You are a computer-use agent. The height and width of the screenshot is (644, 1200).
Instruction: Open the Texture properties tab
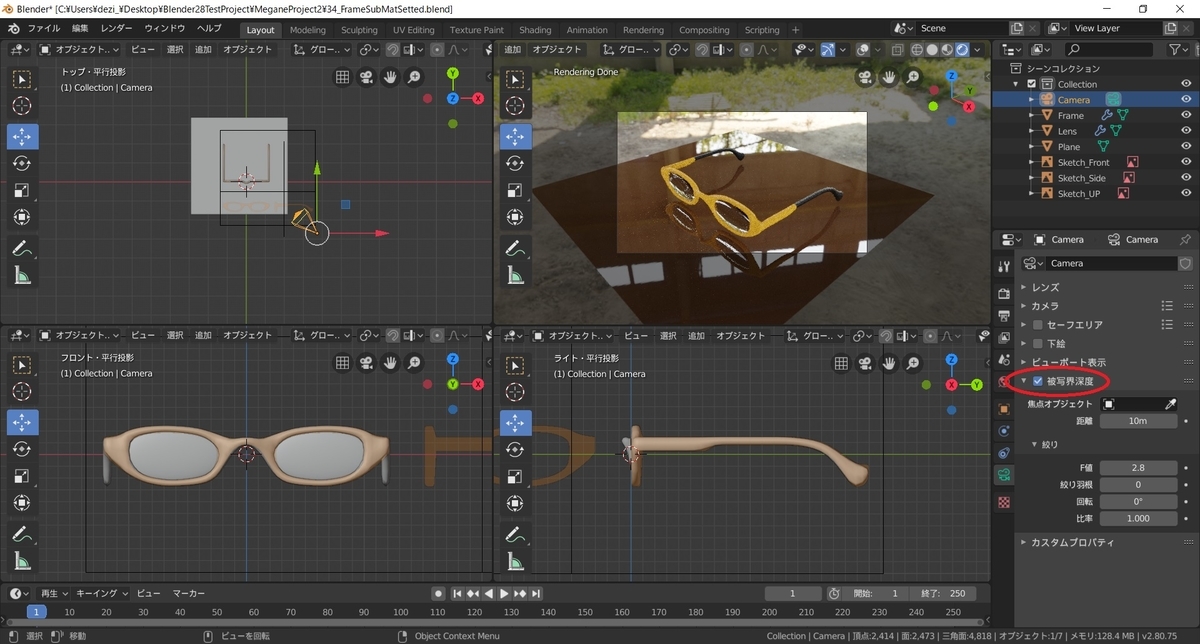pos(1004,502)
